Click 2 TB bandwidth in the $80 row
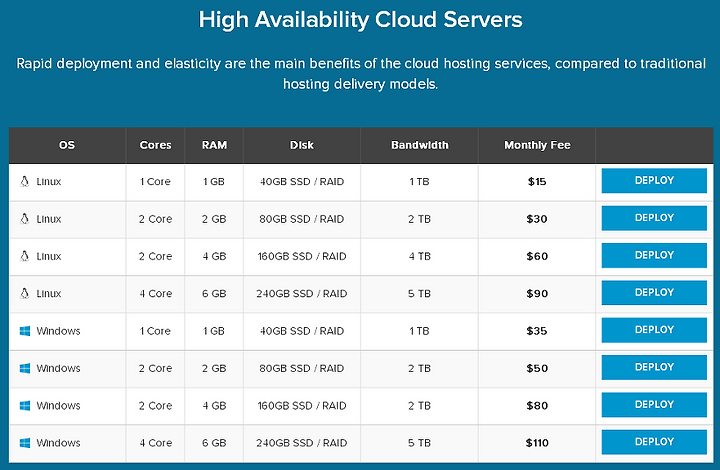 pos(419,406)
